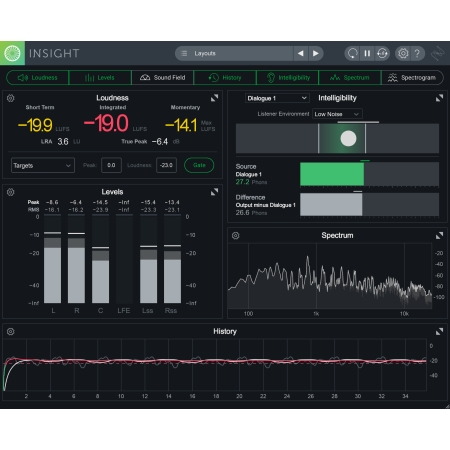Toggle the Spectrogram module tab
Image resolution: width=450 pixels, height=450 pixels.
tap(412, 78)
